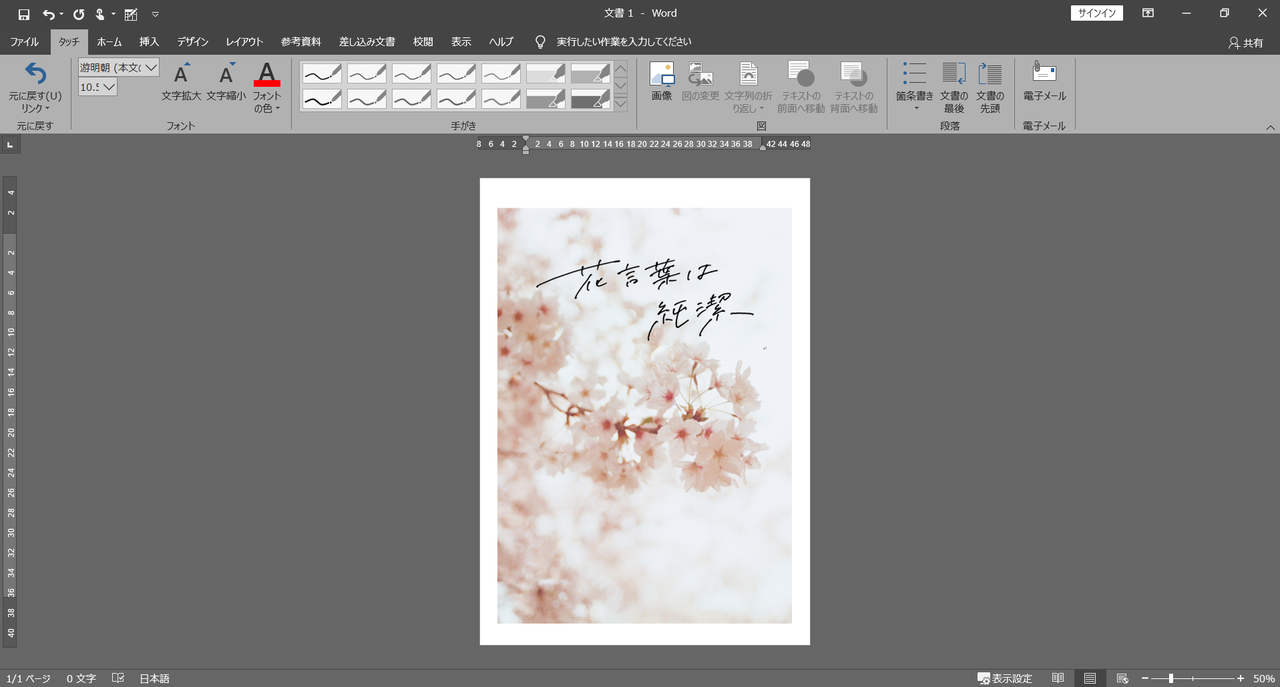The image size is (1280, 687).
Task: Open the Customize Quick Access Toolbar arrow
Action: click(x=155, y=14)
